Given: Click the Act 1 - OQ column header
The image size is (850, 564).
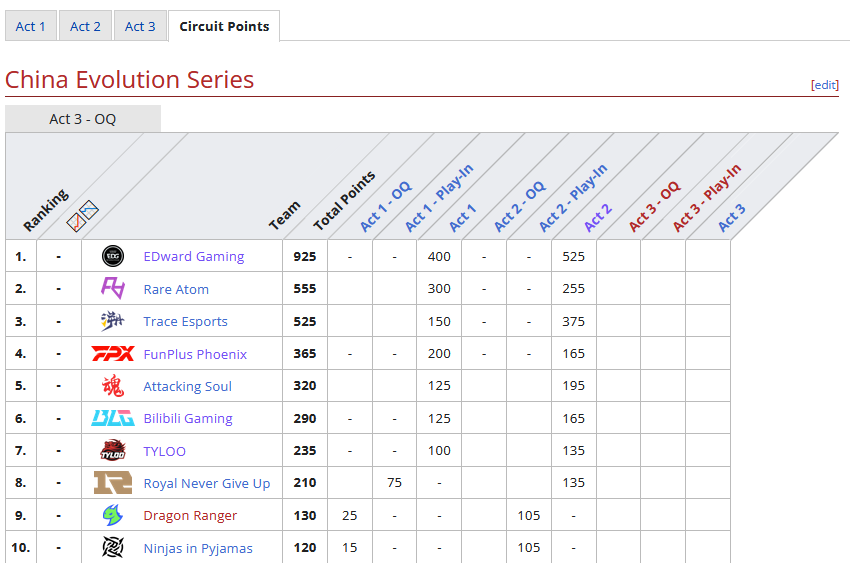Looking at the screenshot, I should [386, 207].
